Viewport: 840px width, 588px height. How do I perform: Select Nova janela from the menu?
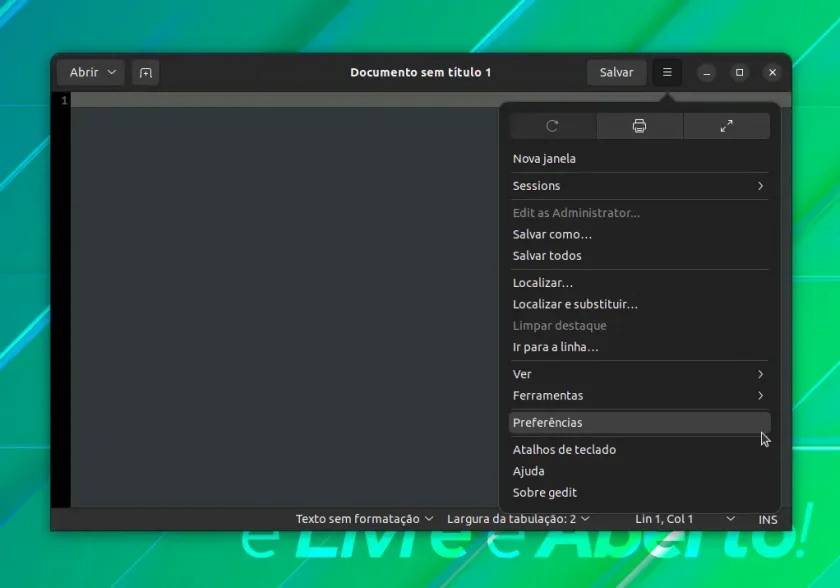(640, 159)
